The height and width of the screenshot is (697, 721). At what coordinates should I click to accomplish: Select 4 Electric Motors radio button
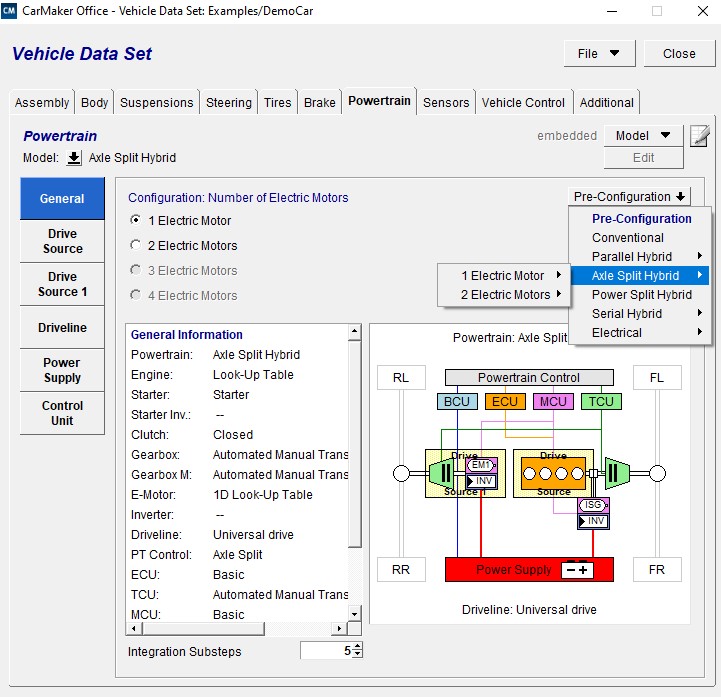coord(136,295)
